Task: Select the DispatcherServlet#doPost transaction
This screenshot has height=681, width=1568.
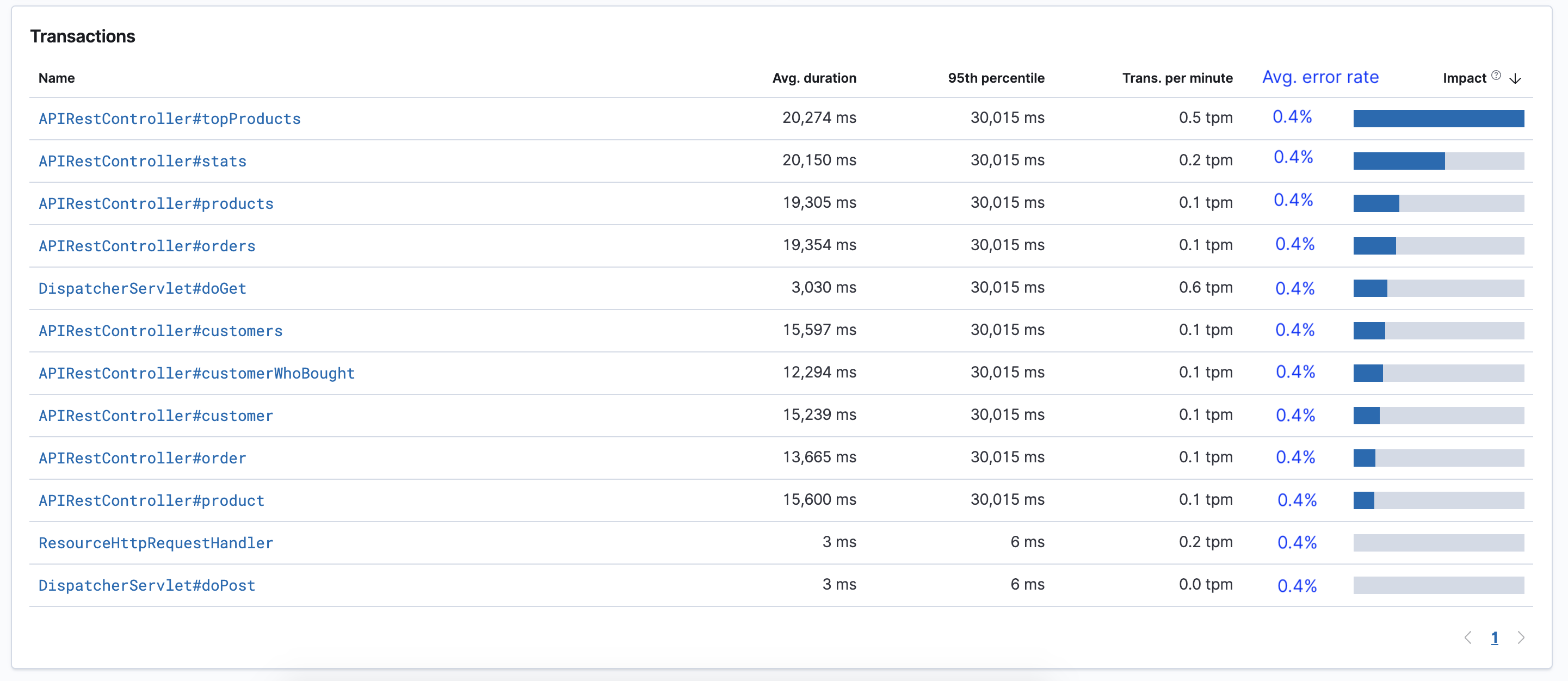Action: [147, 585]
